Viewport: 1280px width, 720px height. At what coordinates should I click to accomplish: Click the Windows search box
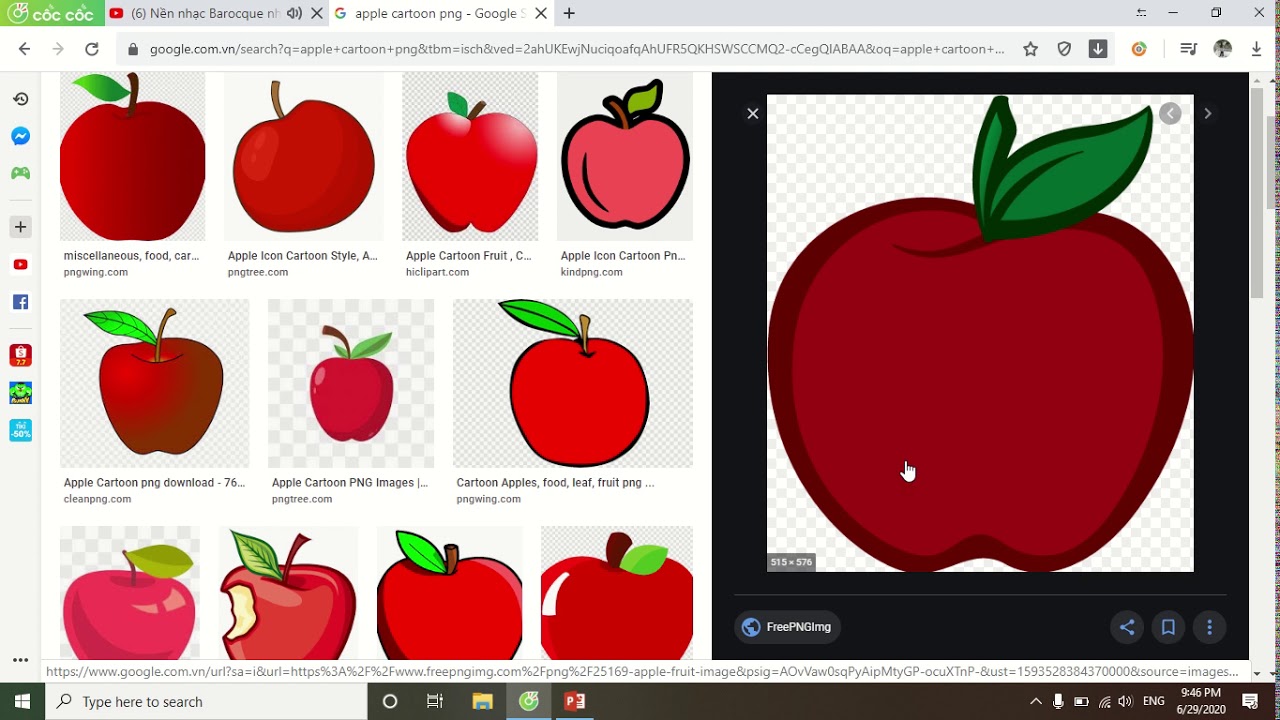[x=207, y=702]
